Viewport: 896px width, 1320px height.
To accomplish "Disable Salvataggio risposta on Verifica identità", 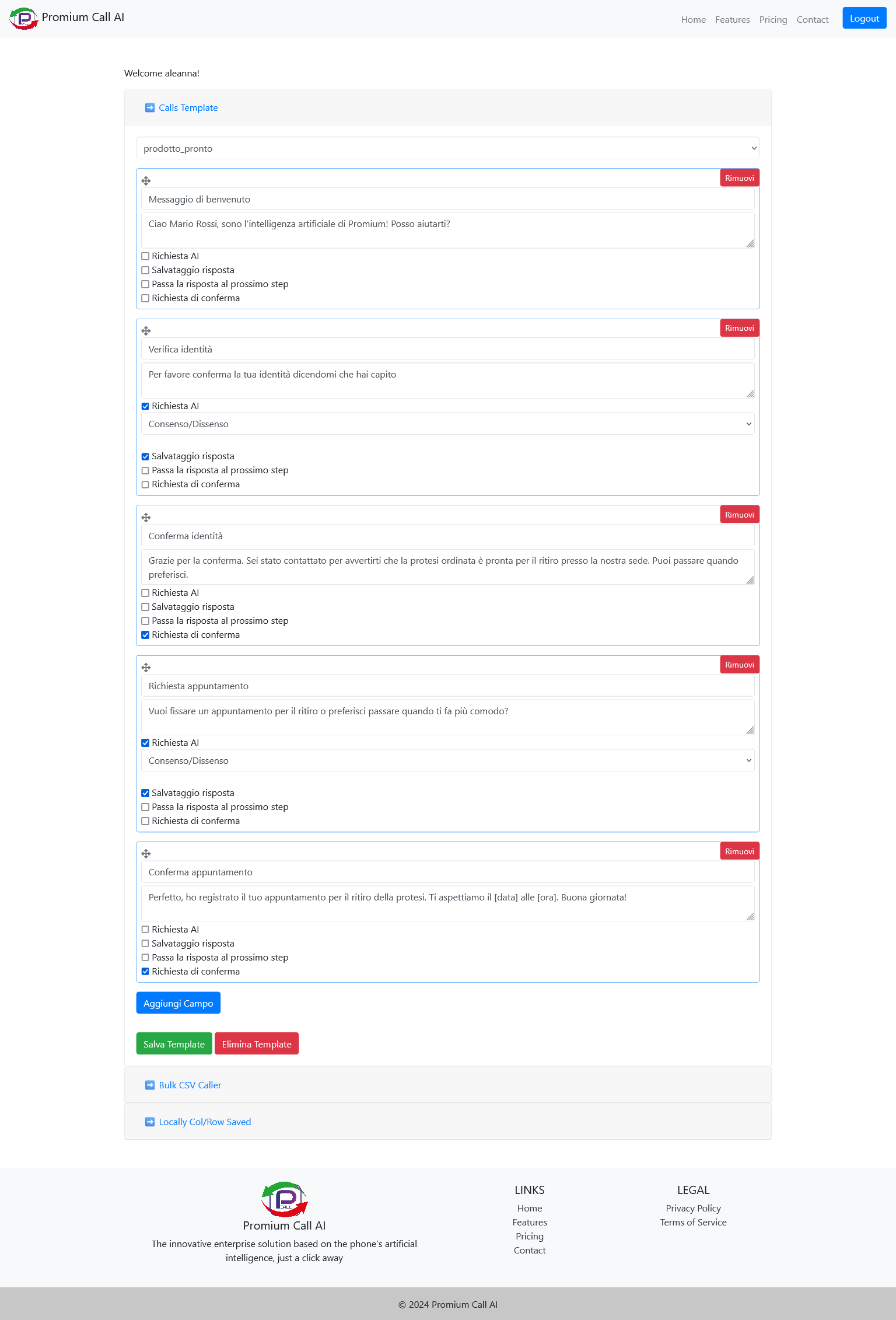I will pos(145,456).
